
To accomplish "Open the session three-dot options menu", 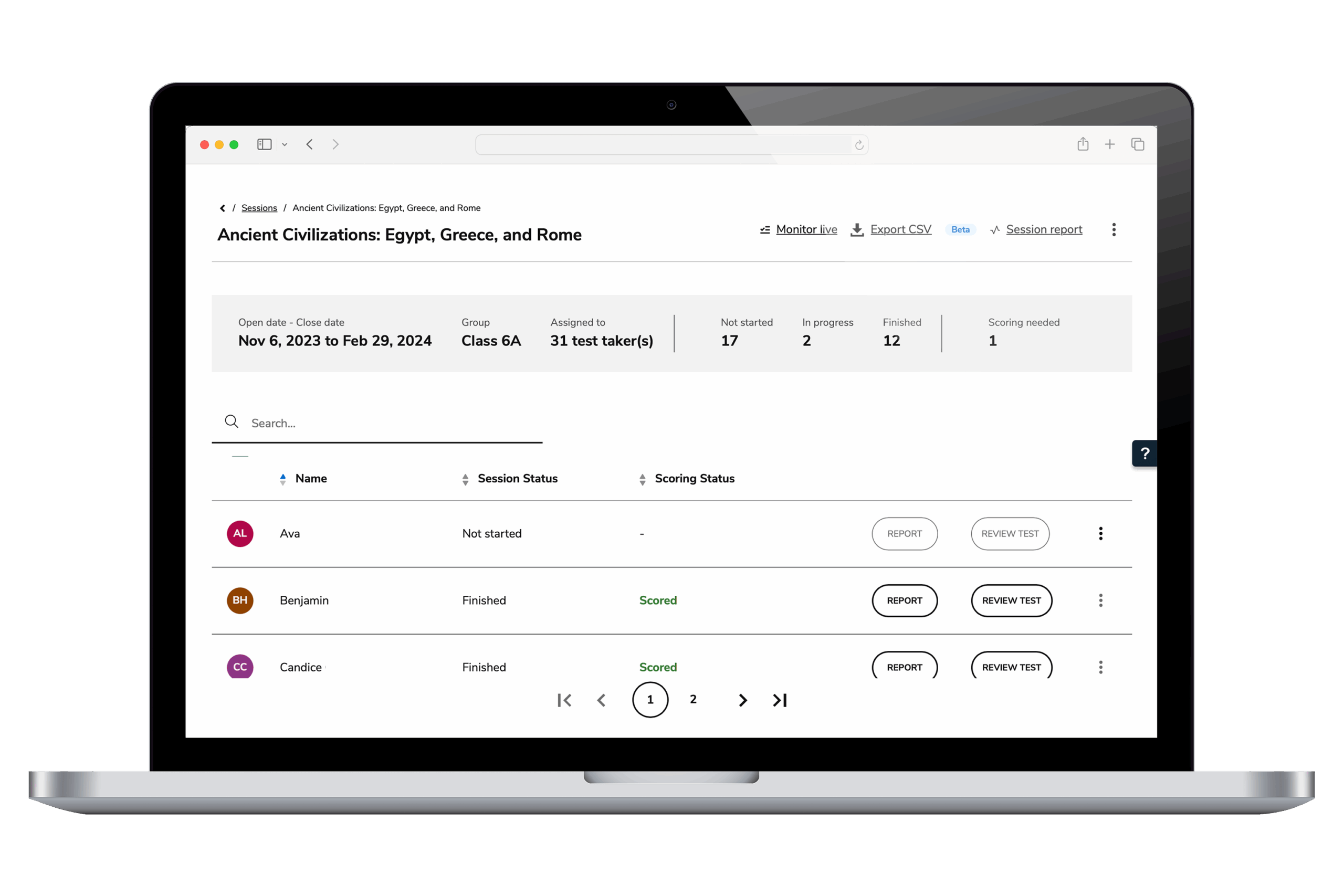I will tap(1114, 230).
